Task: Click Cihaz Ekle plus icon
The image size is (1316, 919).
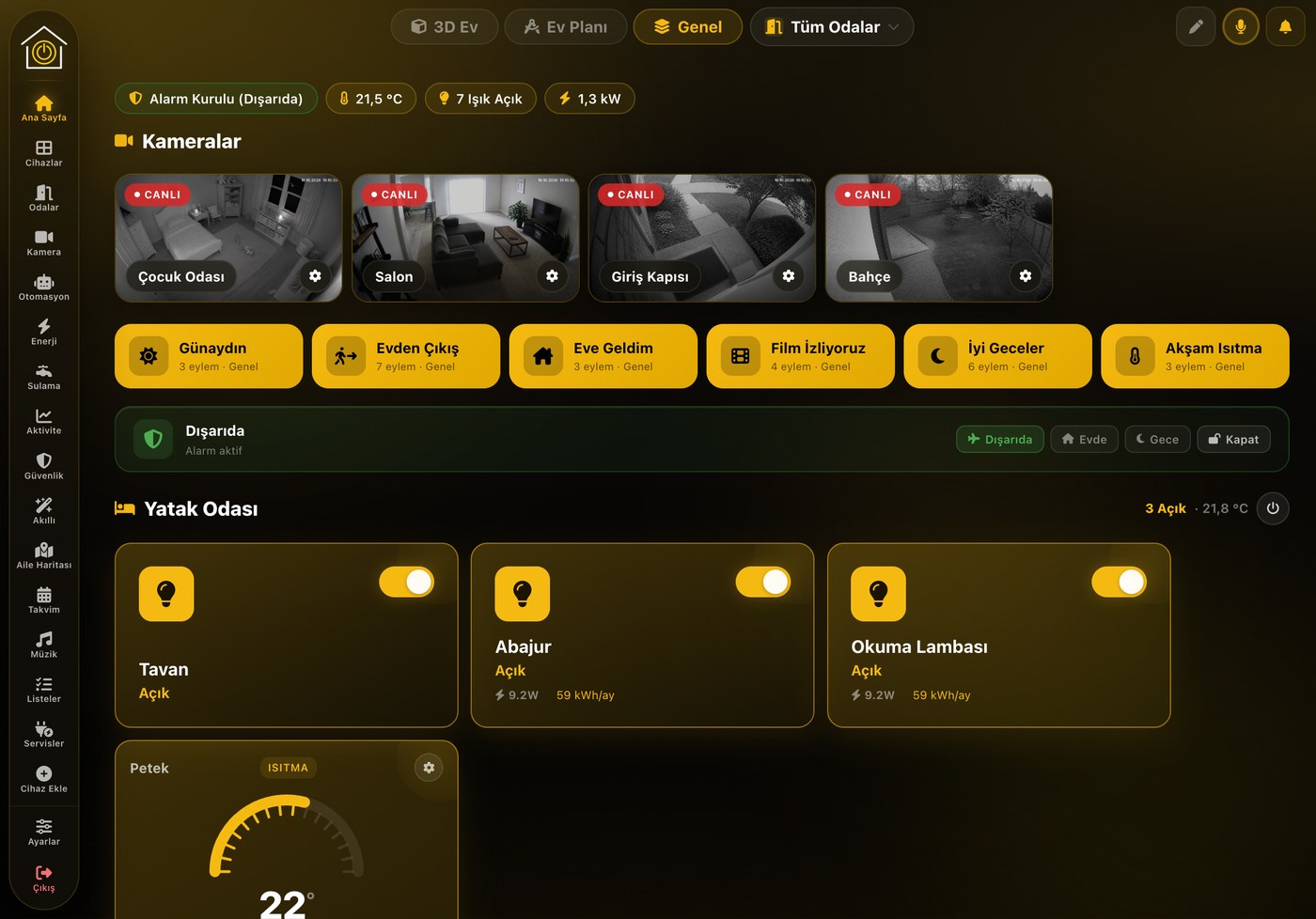Action: coord(44,773)
